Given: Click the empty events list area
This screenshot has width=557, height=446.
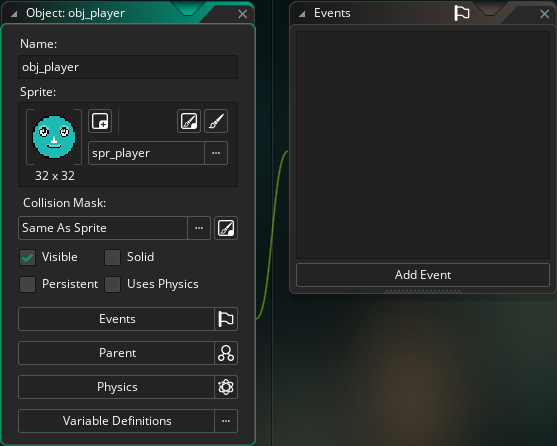Looking at the screenshot, I should [423, 145].
